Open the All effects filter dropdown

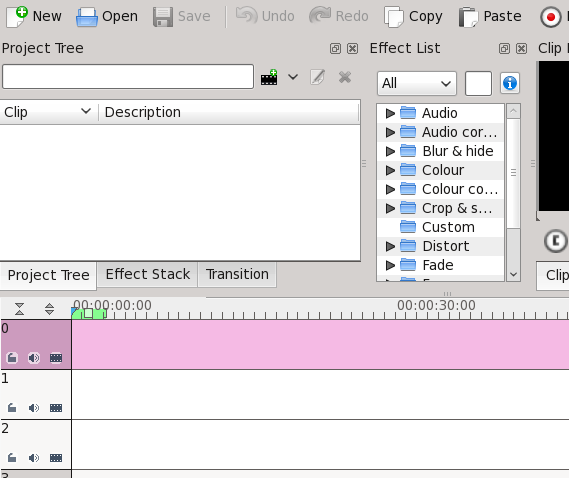(417, 83)
